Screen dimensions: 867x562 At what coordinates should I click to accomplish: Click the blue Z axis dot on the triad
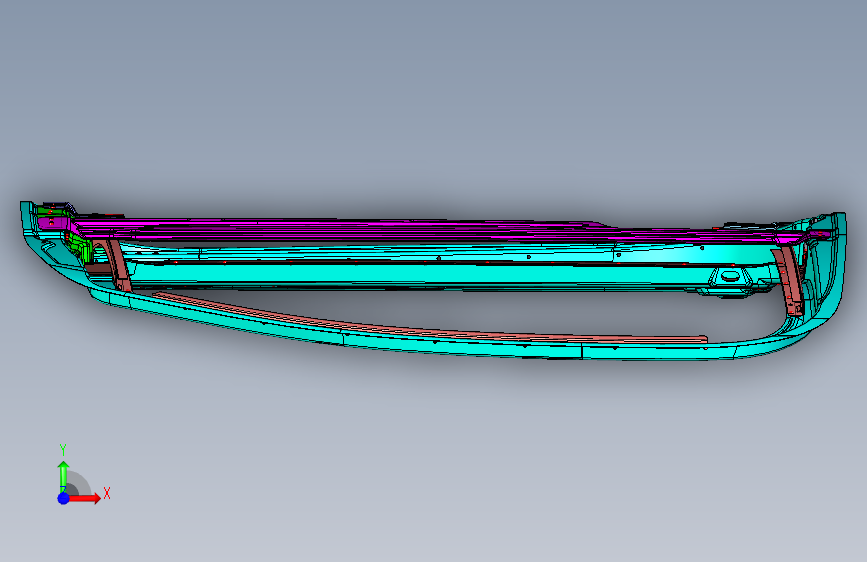click(x=64, y=498)
